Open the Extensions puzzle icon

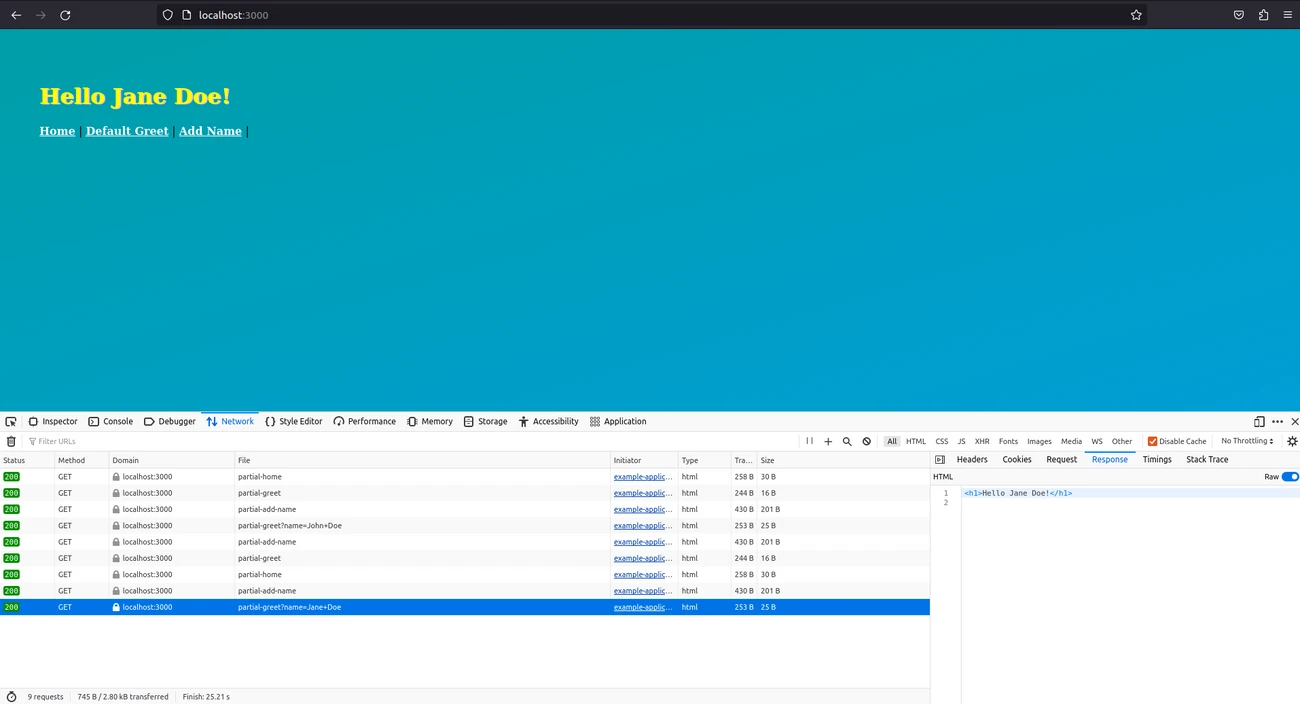coord(1264,15)
